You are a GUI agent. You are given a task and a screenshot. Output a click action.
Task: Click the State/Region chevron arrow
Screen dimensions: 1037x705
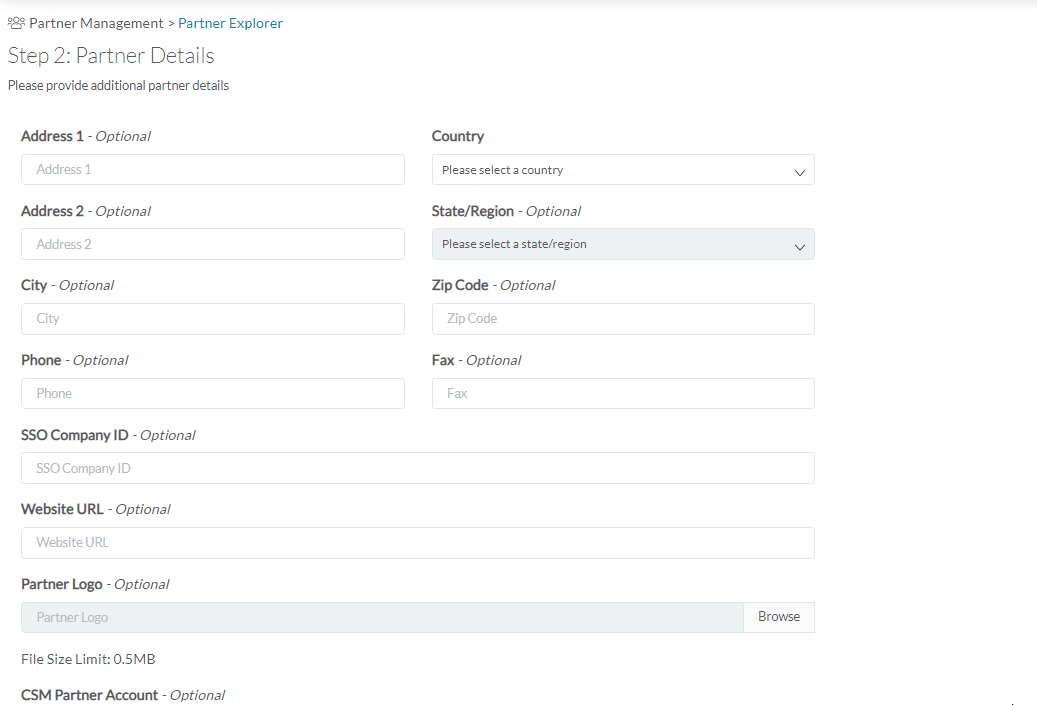[799, 245]
